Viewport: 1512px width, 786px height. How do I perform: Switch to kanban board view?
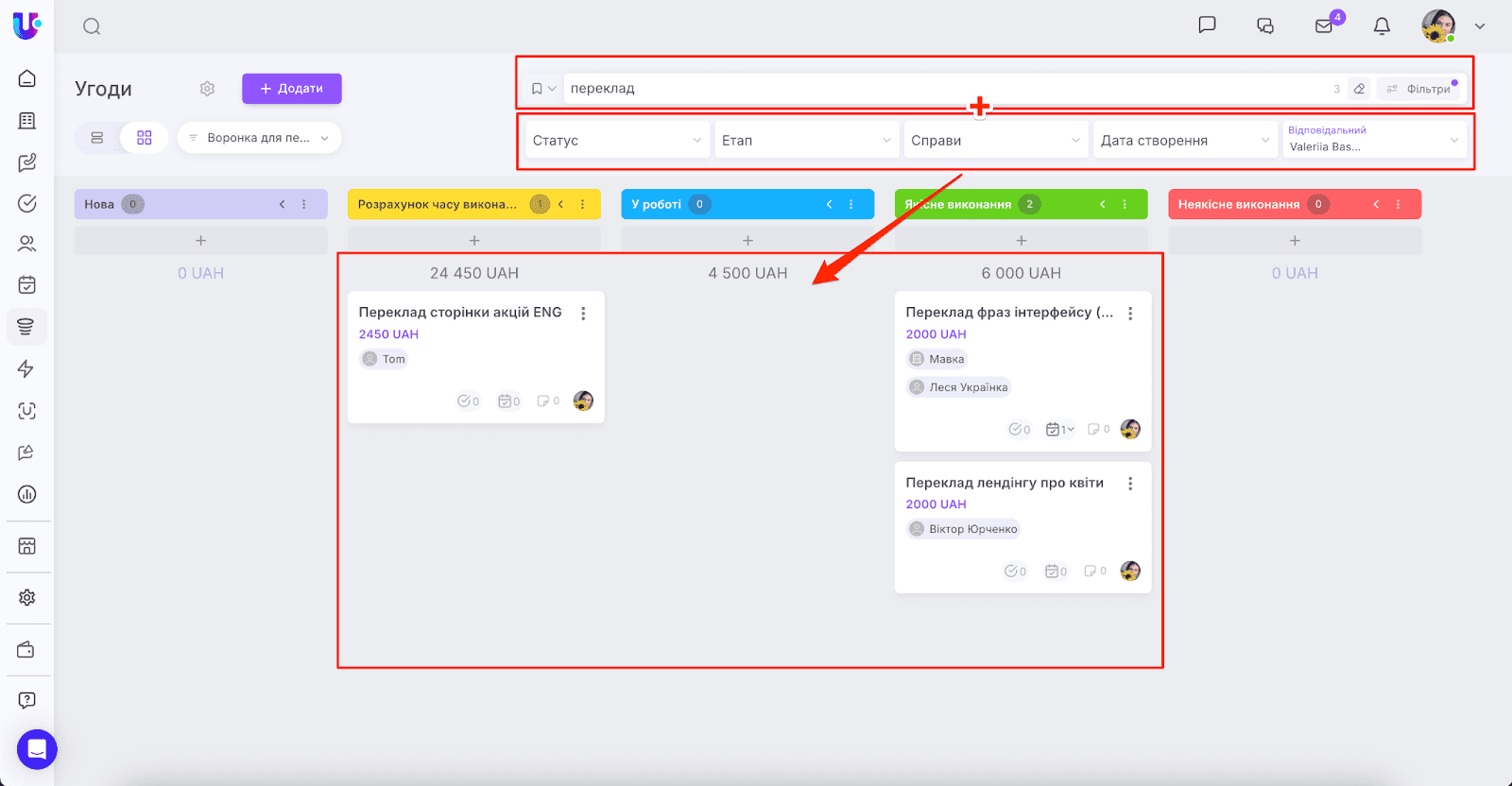click(x=144, y=138)
